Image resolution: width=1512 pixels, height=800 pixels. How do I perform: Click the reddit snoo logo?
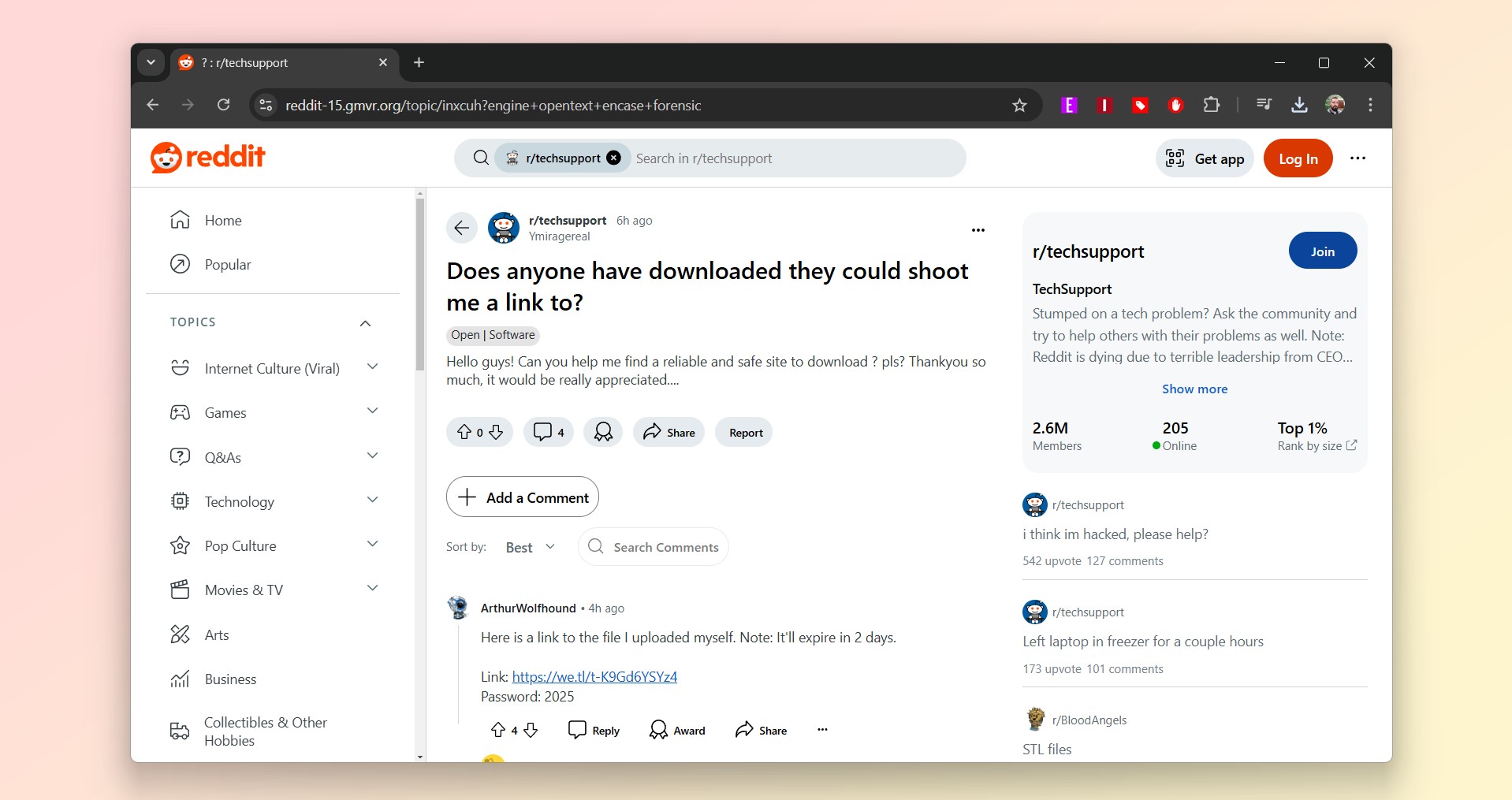pyautogui.click(x=165, y=157)
